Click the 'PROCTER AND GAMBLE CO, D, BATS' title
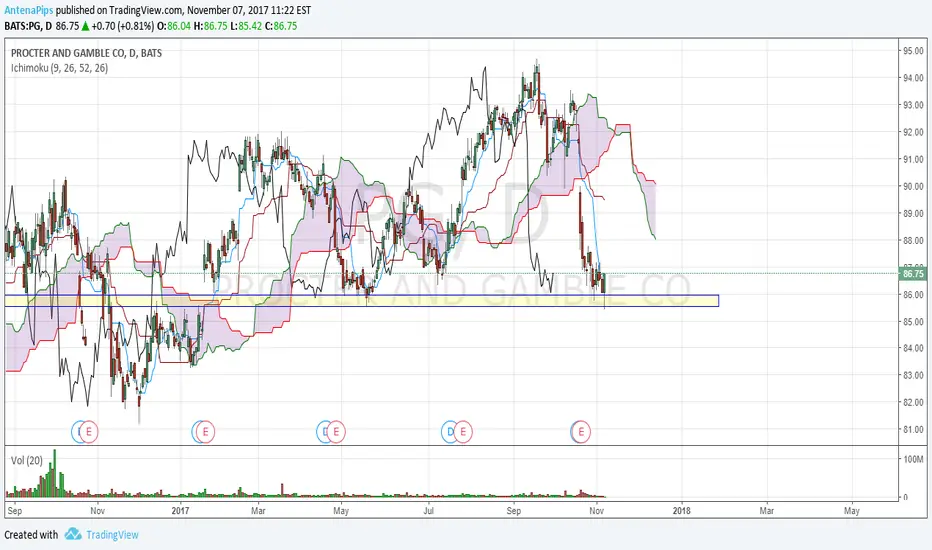 pyautogui.click(x=86, y=53)
